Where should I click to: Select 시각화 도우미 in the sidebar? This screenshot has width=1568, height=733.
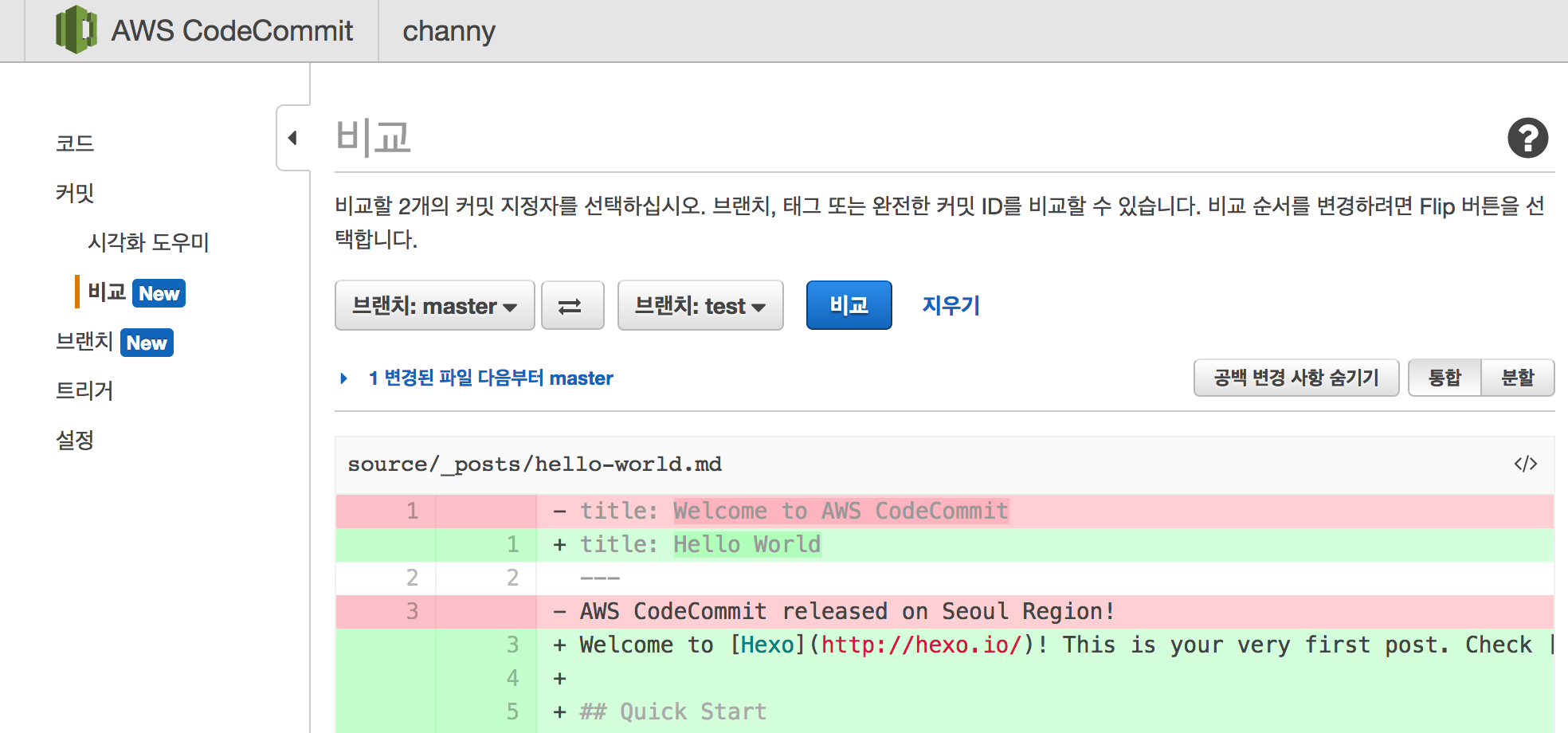pyautogui.click(x=148, y=242)
